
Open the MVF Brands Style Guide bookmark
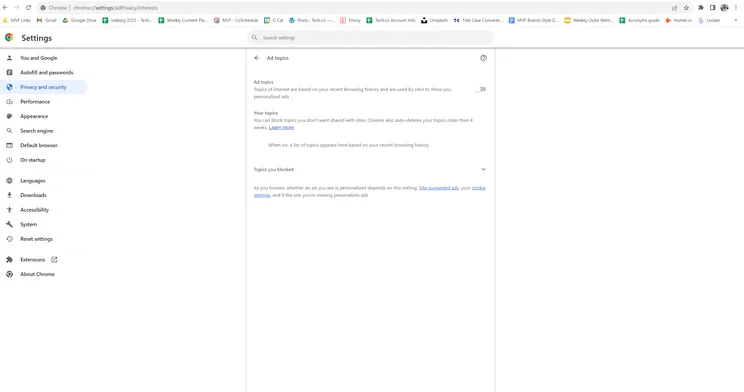(x=533, y=20)
